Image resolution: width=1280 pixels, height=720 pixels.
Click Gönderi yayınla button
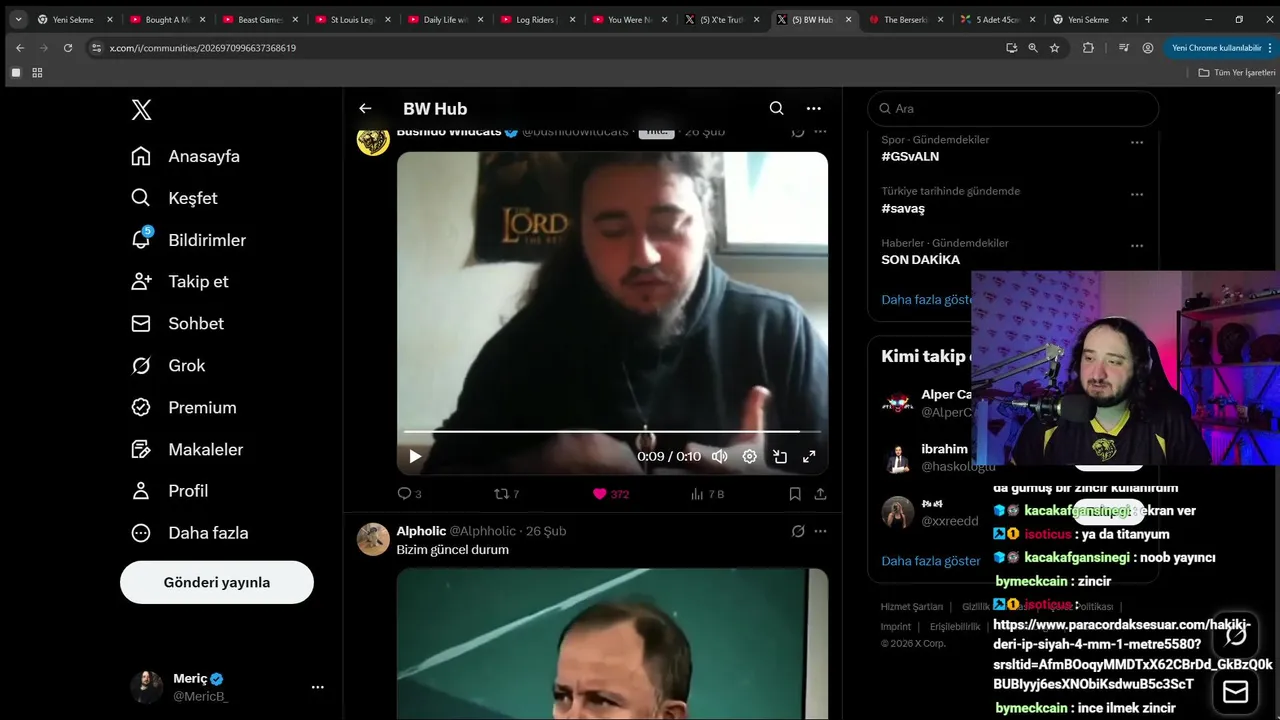click(217, 582)
